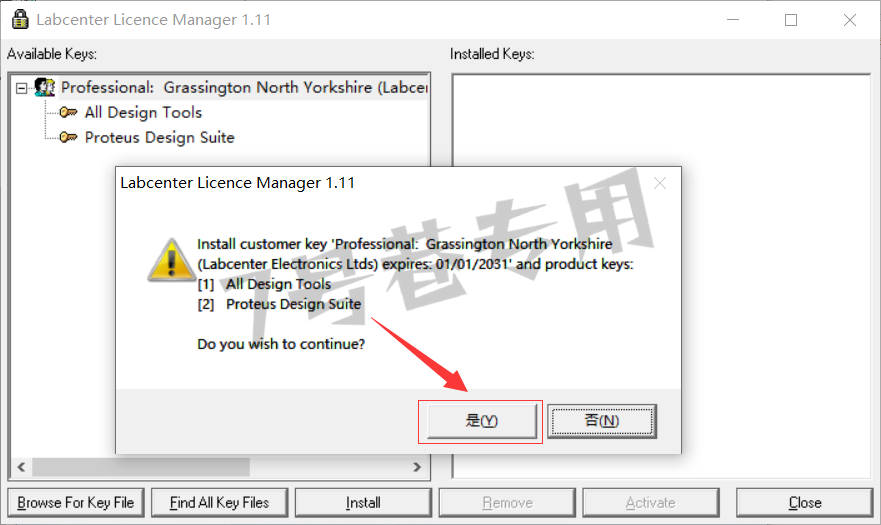This screenshot has height=525, width=881.
Task: Decline installation with the 否(N) button
Action: pos(602,421)
